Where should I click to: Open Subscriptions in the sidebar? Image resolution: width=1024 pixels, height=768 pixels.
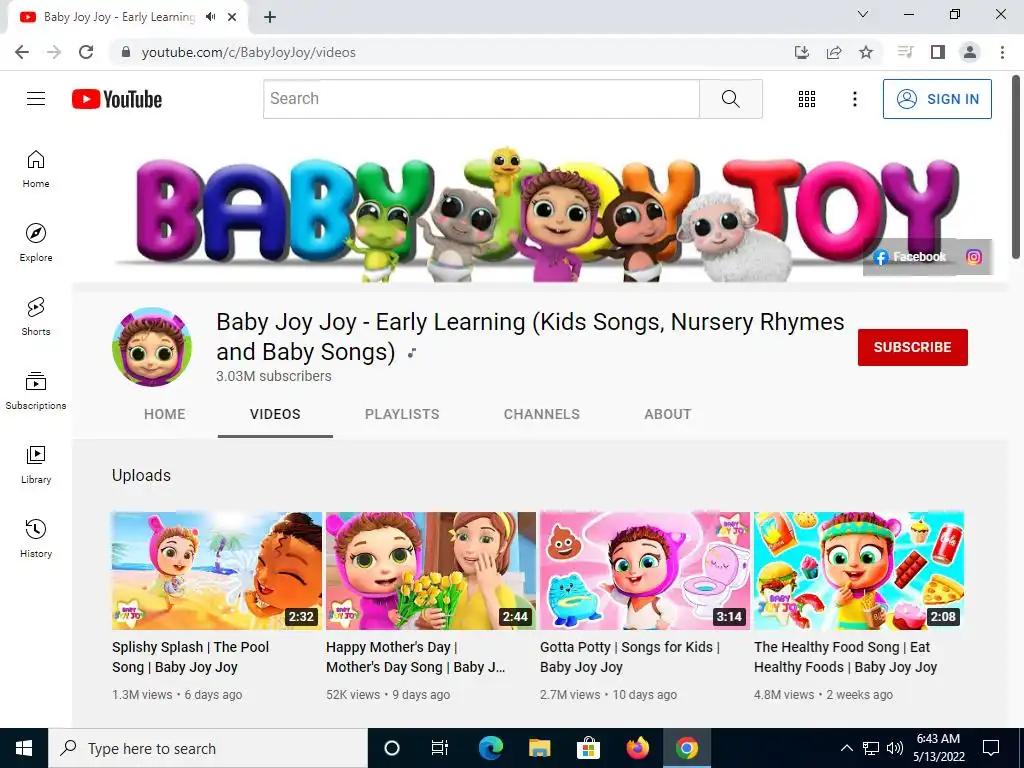(x=36, y=391)
